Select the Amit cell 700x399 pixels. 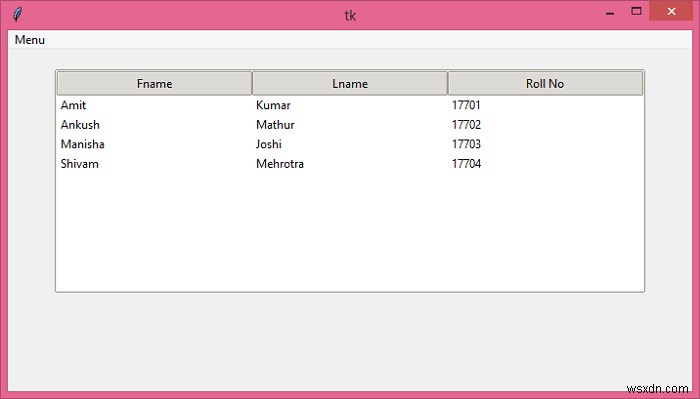tap(73, 105)
